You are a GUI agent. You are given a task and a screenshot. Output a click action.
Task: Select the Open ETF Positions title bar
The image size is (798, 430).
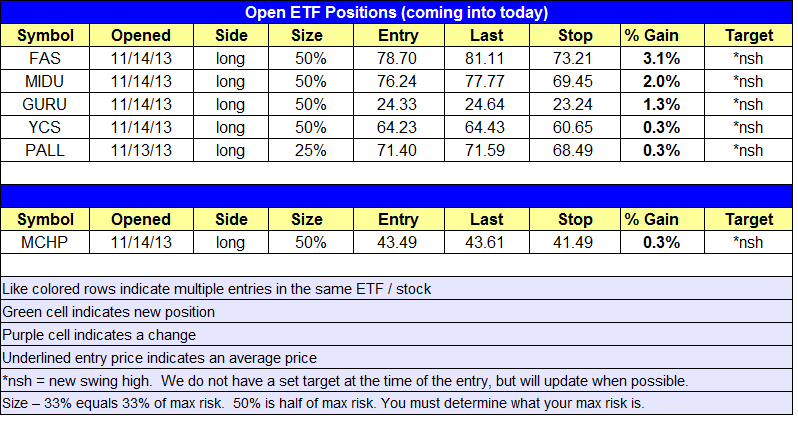point(396,12)
